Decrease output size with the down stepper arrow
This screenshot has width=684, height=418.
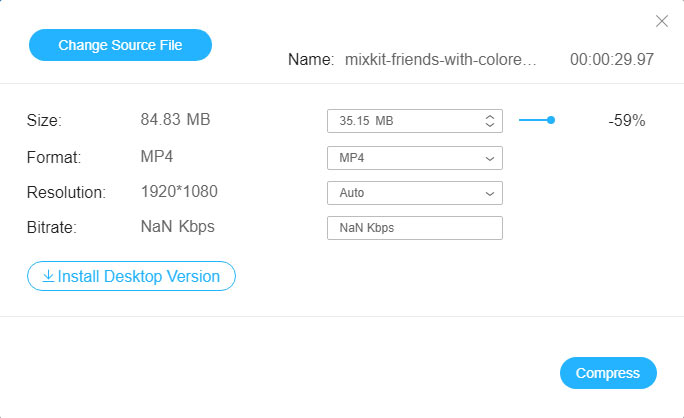pos(490,125)
